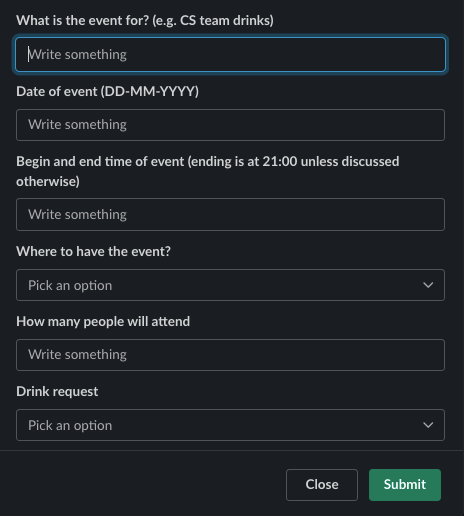Click the 'Begin and end time of event' label

(x=100, y=162)
